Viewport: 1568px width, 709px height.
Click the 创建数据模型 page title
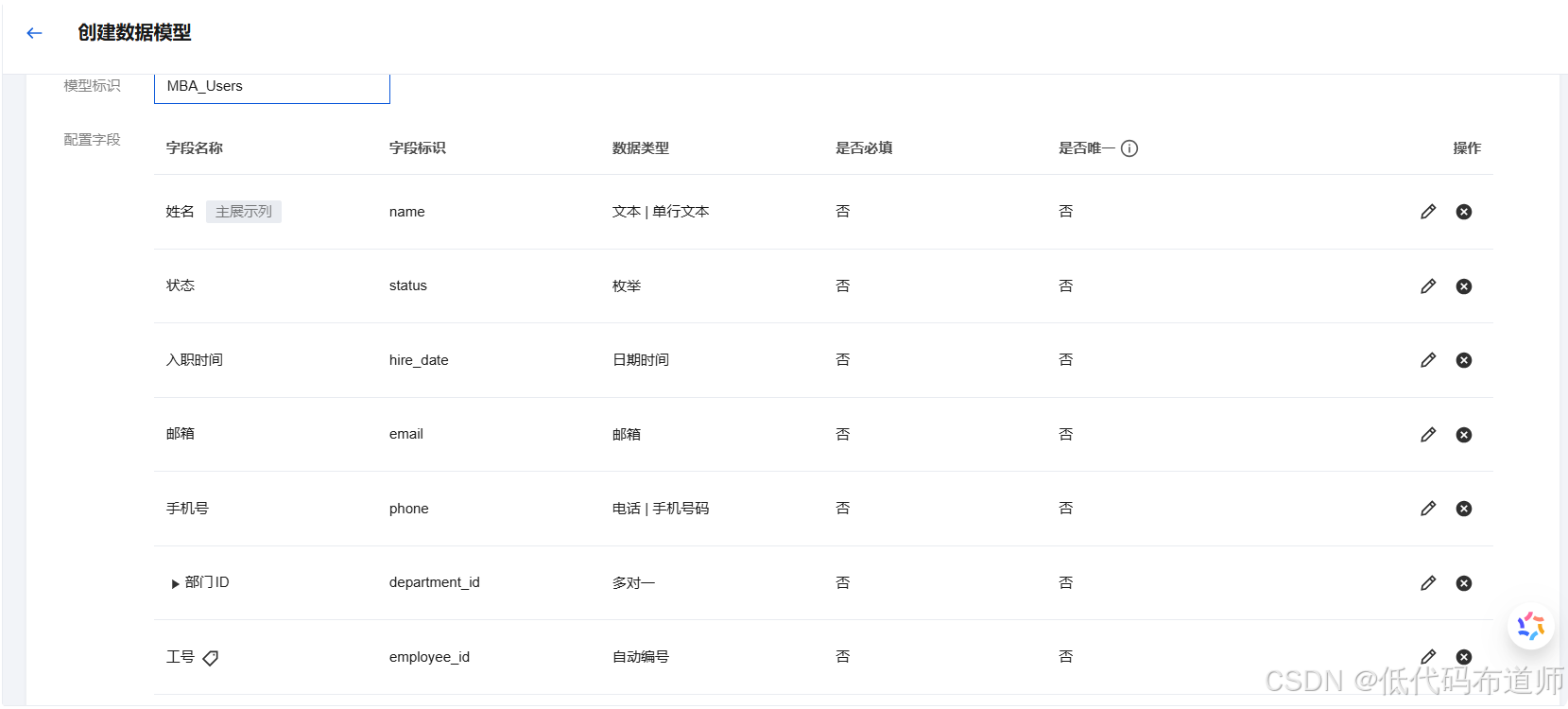click(x=134, y=33)
